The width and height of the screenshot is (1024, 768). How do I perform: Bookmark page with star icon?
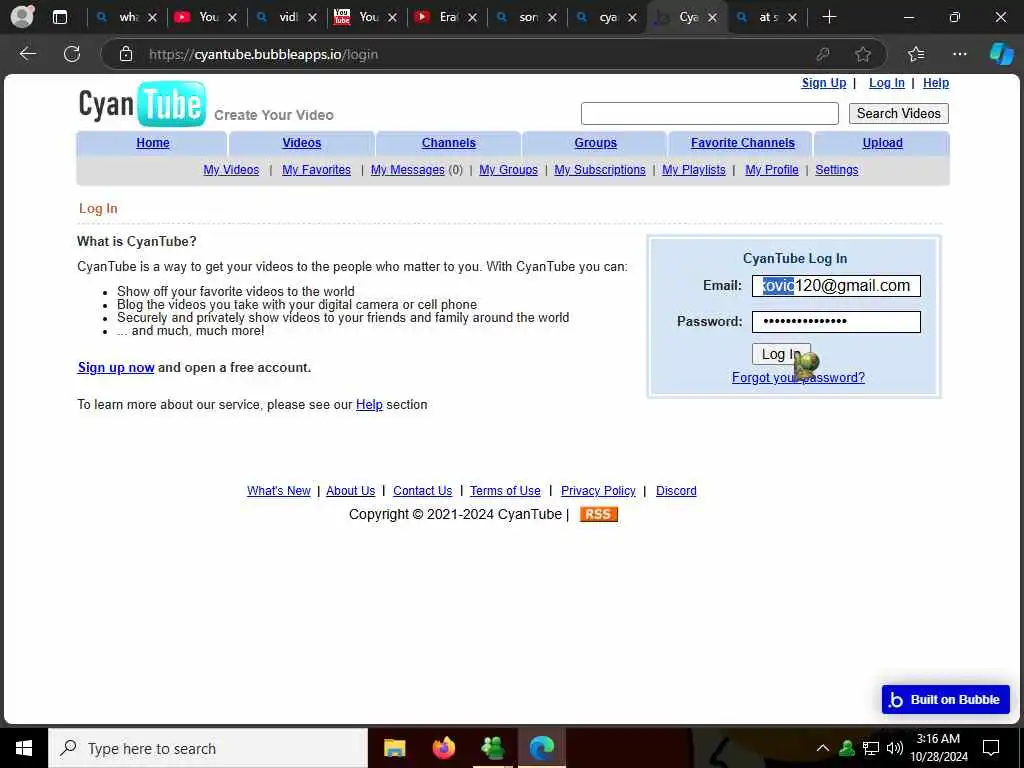pyautogui.click(x=863, y=54)
